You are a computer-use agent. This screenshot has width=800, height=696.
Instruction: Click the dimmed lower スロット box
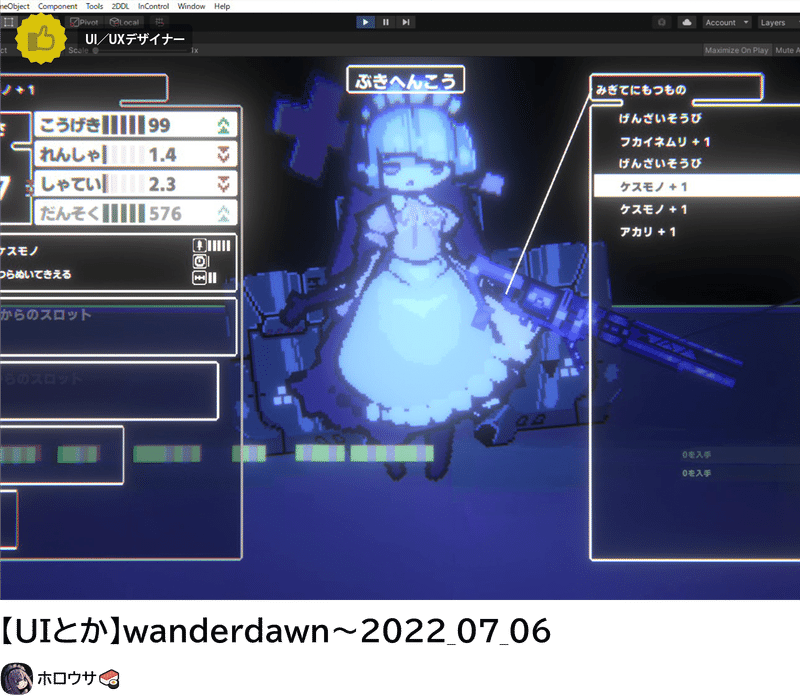pyautogui.click(x=109, y=391)
